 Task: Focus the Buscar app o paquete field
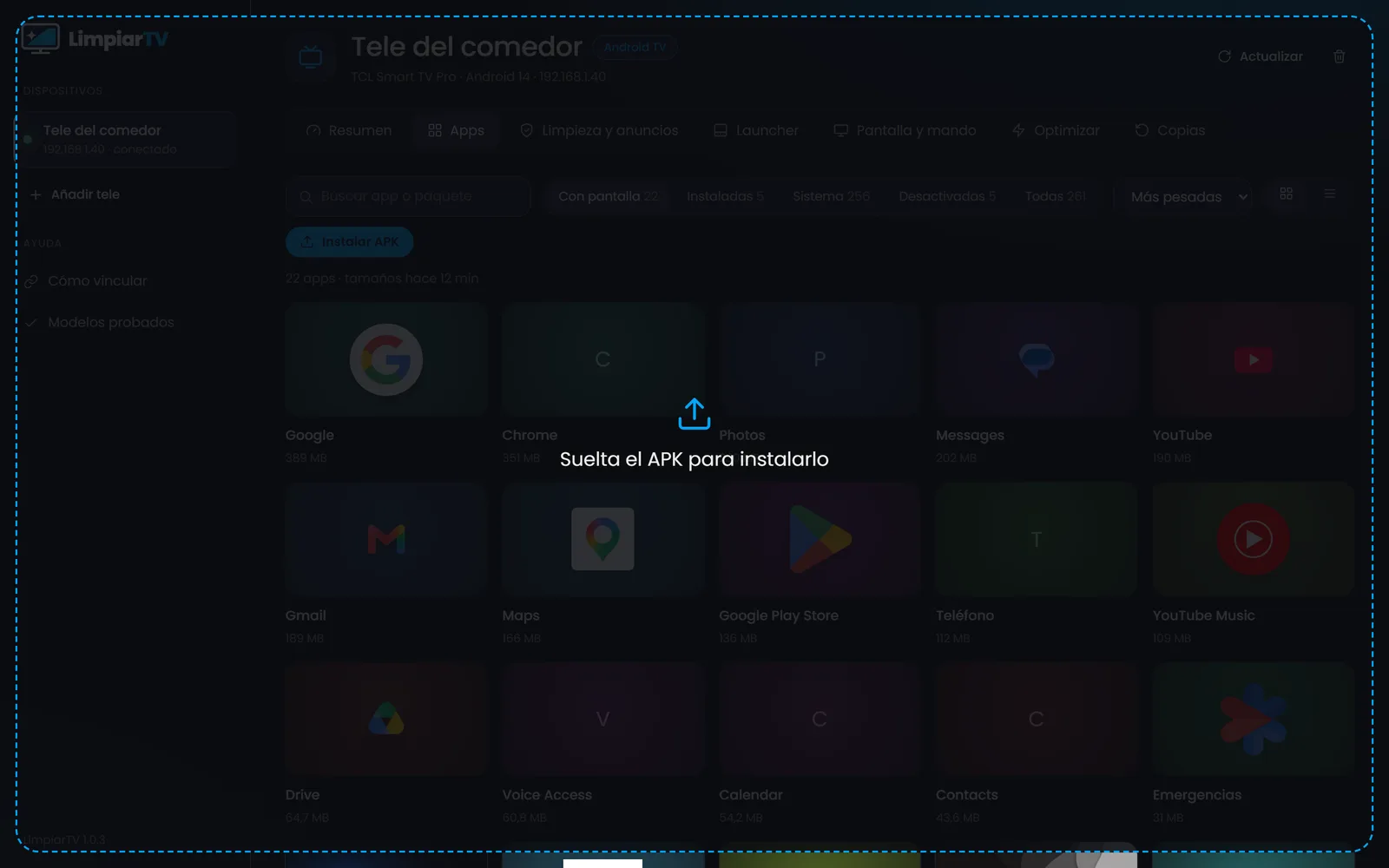(x=408, y=196)
